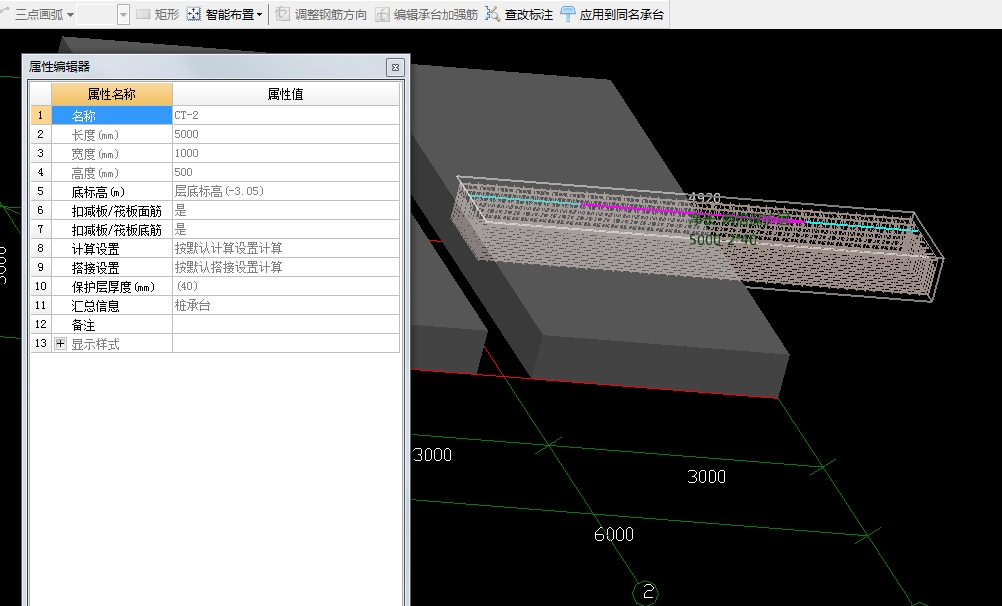Click the 计算设置 value cell
Screen dimensions: 1002x606
[286, 248]
